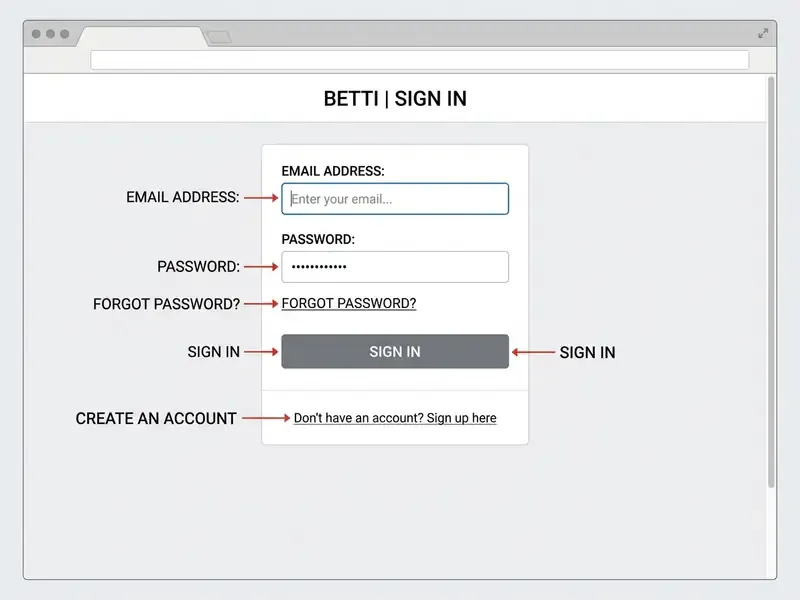
Task: Click into the masked password field
Action: tap(395, 267)
